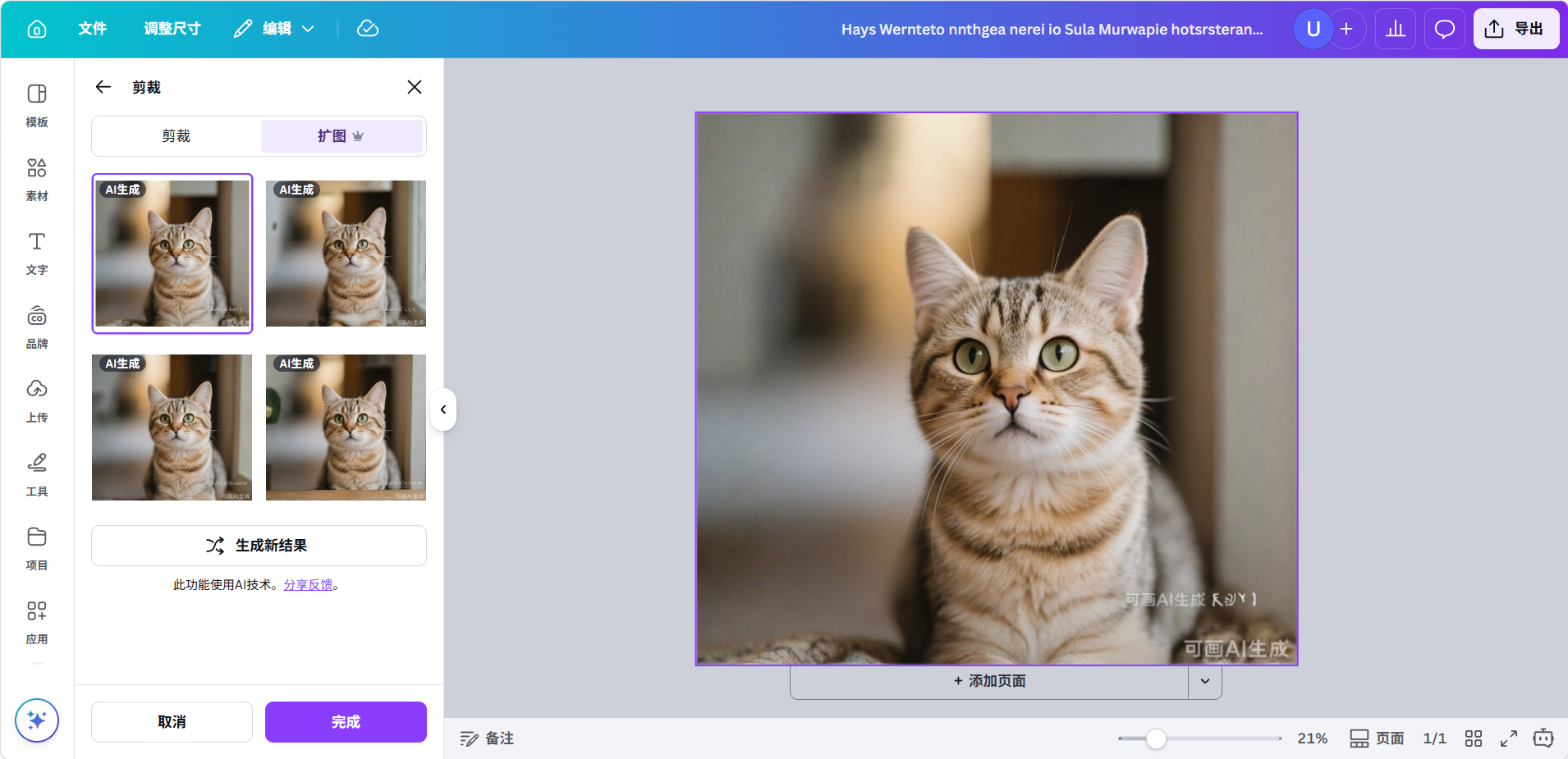
Task: Click the 完成 done button
Action: pos(346,722)
